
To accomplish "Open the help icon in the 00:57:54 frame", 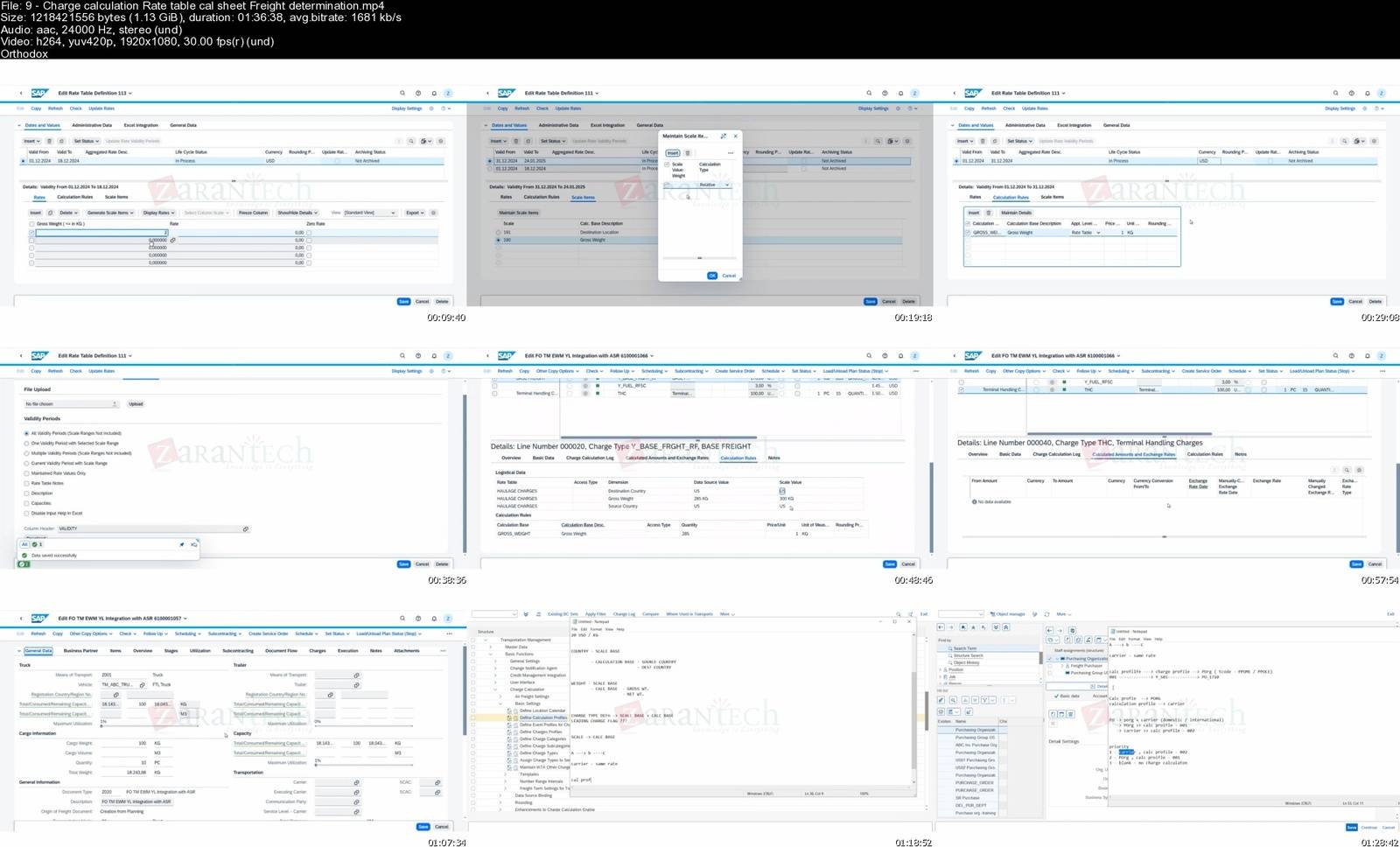I will (1352, 356).
